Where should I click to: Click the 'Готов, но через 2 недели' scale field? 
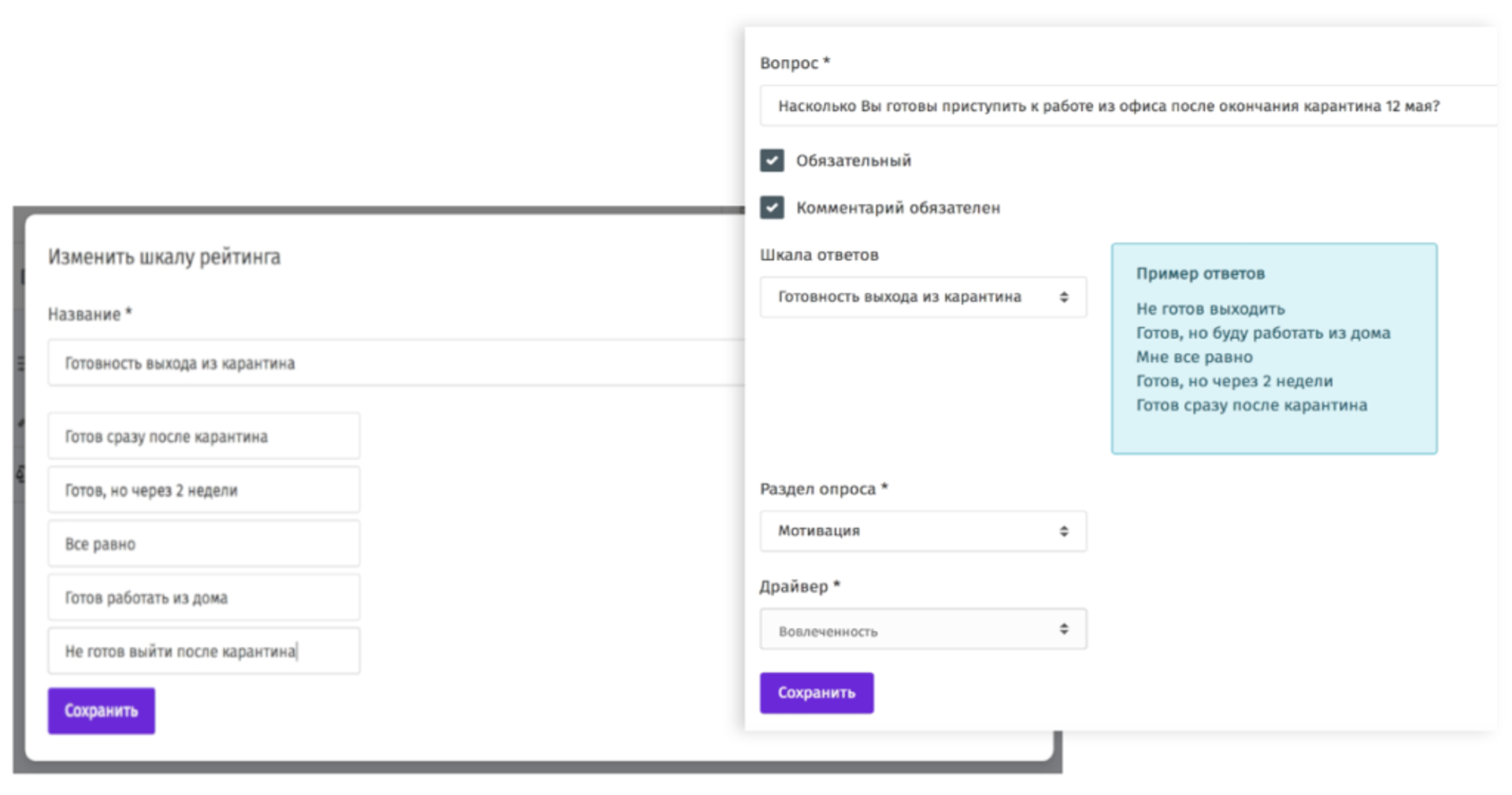coord(204,489)
